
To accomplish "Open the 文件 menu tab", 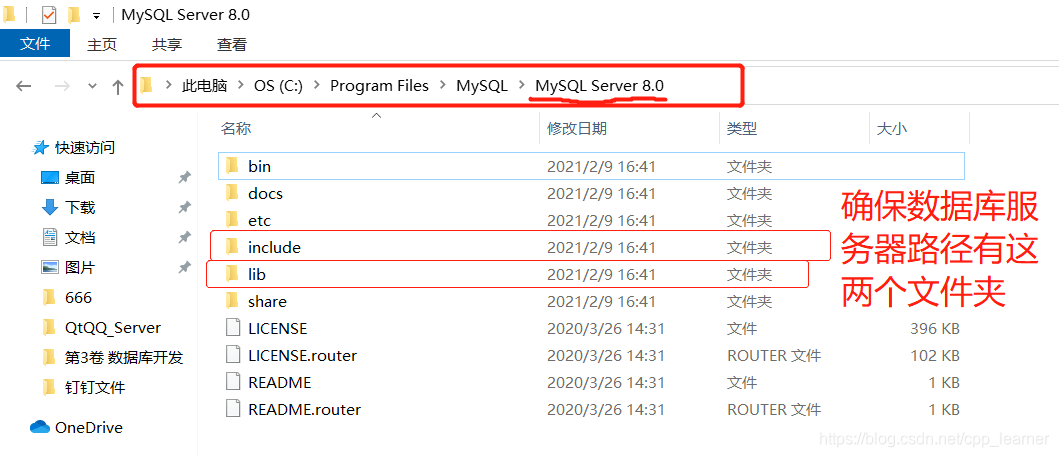I will [35, 44].
